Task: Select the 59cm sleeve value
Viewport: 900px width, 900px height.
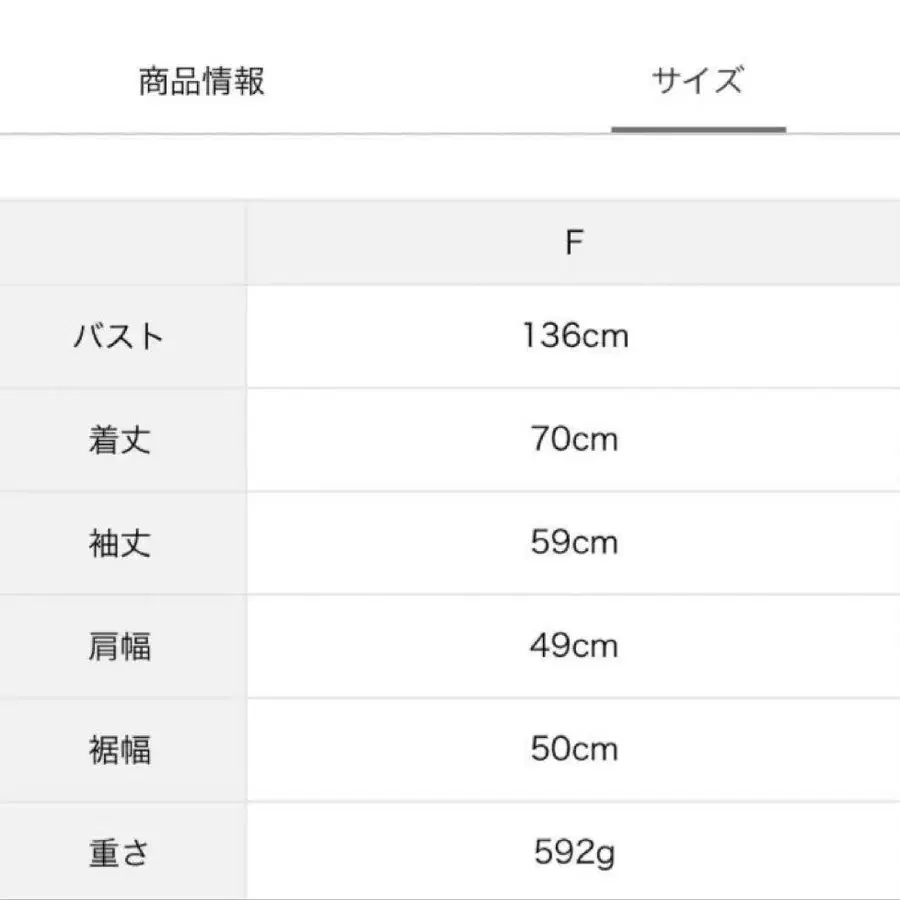Action: [574, 543]
